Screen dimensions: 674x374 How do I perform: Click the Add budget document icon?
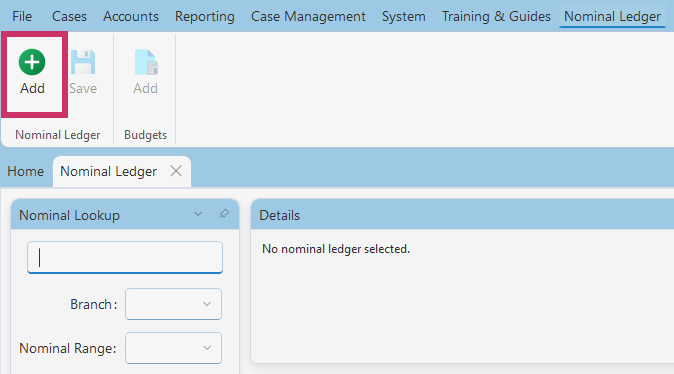146,62
